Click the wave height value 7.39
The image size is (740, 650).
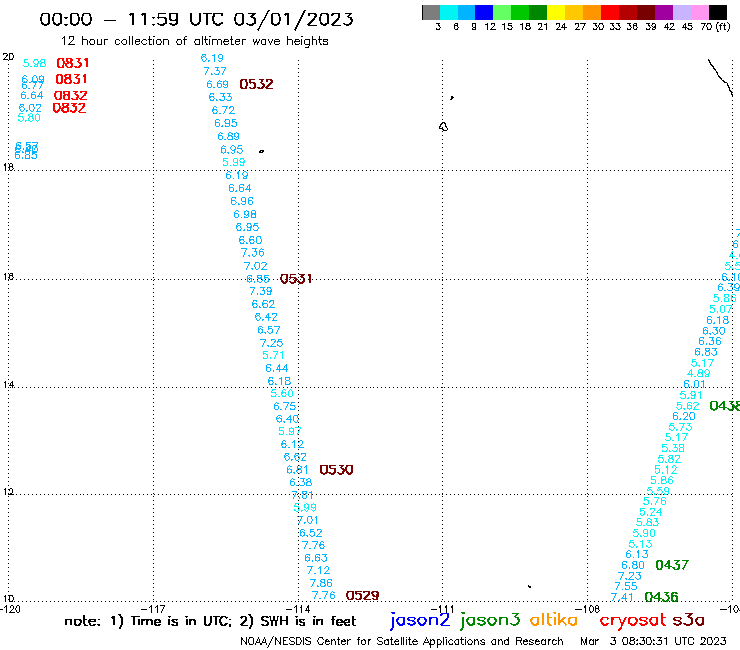pyautogui.click(x=261, y=292)
